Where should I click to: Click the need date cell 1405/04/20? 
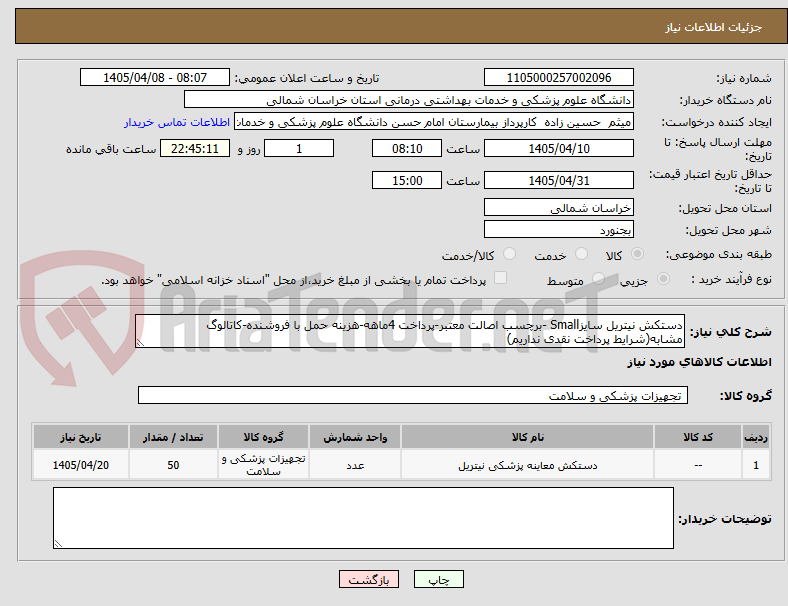[80, 465]
